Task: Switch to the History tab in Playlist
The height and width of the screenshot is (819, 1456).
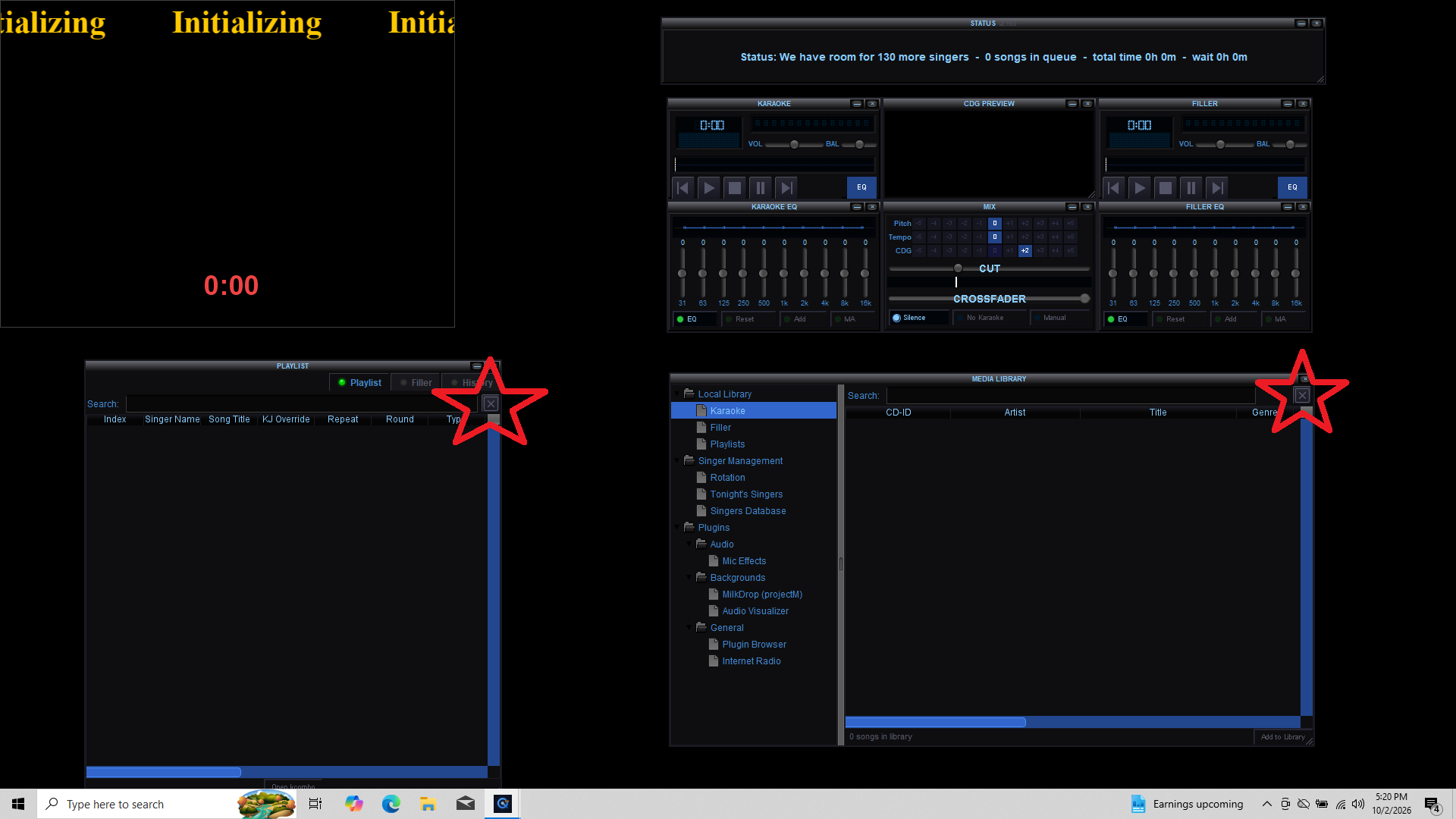Action: pos(471,383)
